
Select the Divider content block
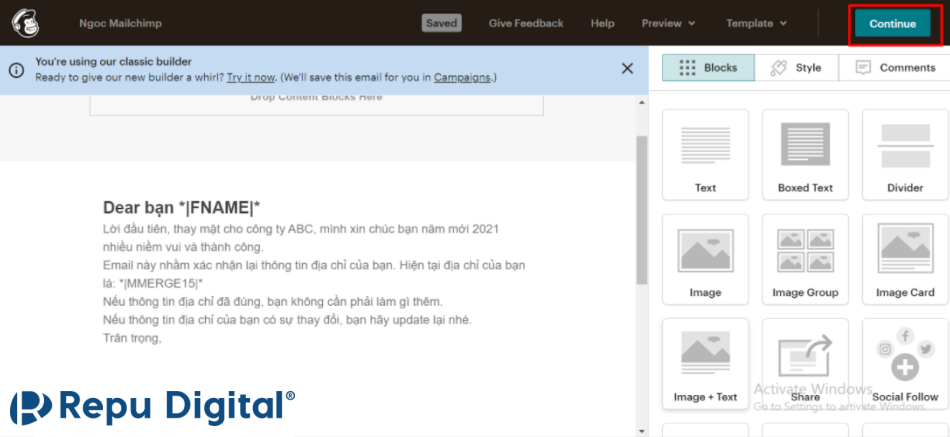[905, 155]
